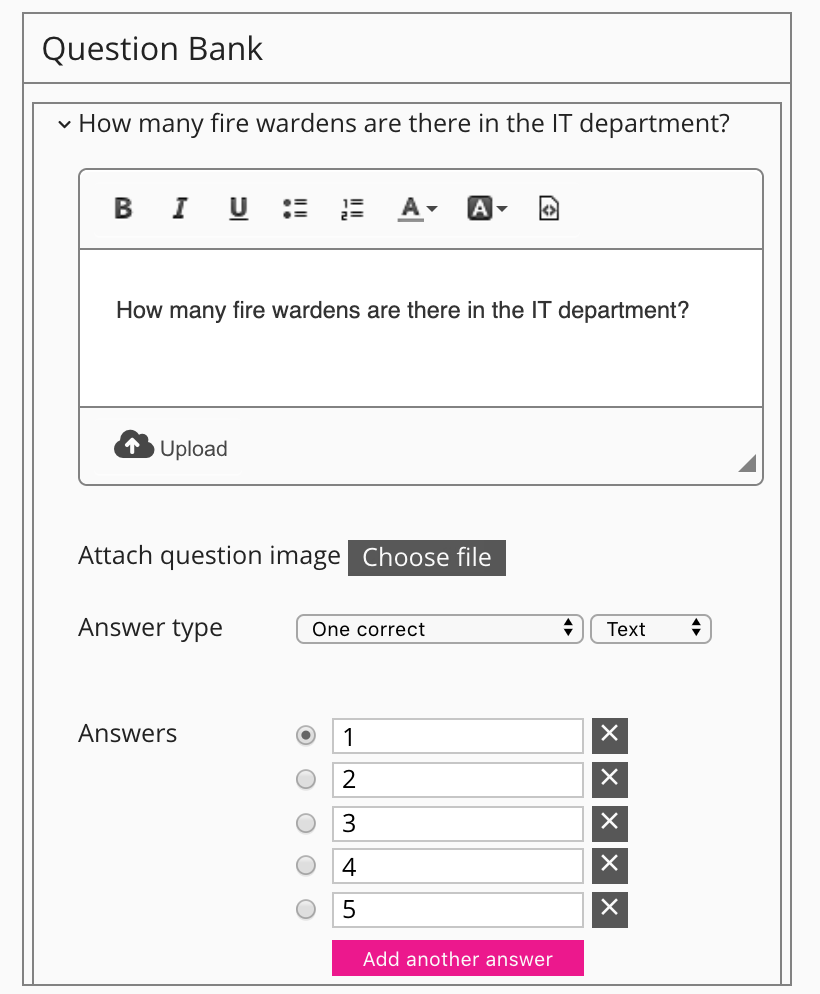Open the Text format dropdown
This screenshot has height=994, width=820.
651,629
